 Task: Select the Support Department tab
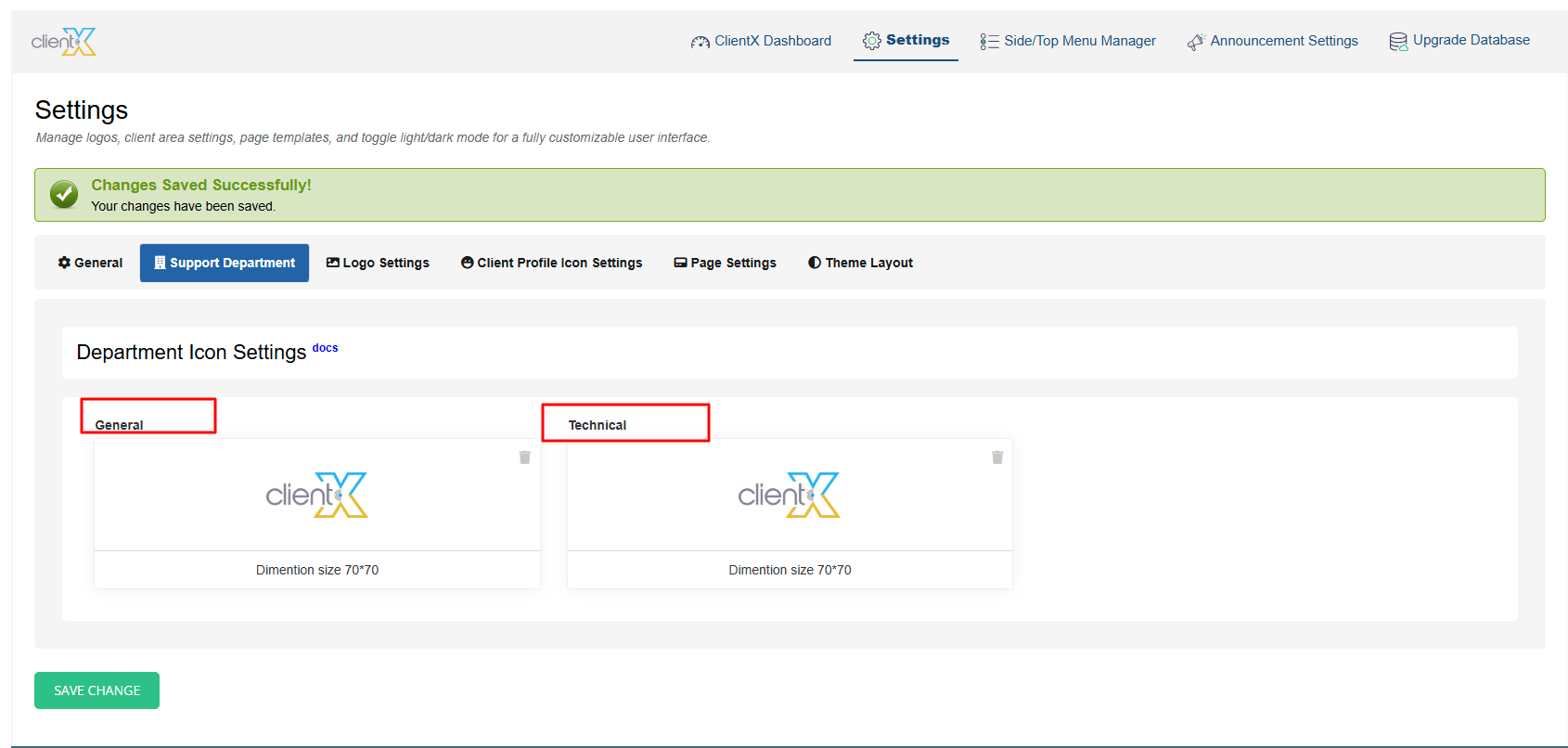[x=225, y=263]
